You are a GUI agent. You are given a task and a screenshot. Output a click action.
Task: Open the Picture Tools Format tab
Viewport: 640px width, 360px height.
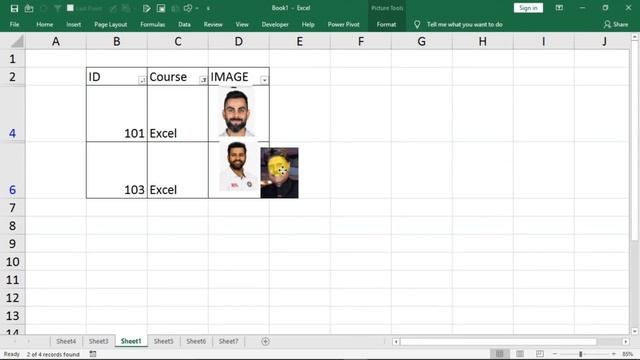pyautogui.click(x=386, y=24)
